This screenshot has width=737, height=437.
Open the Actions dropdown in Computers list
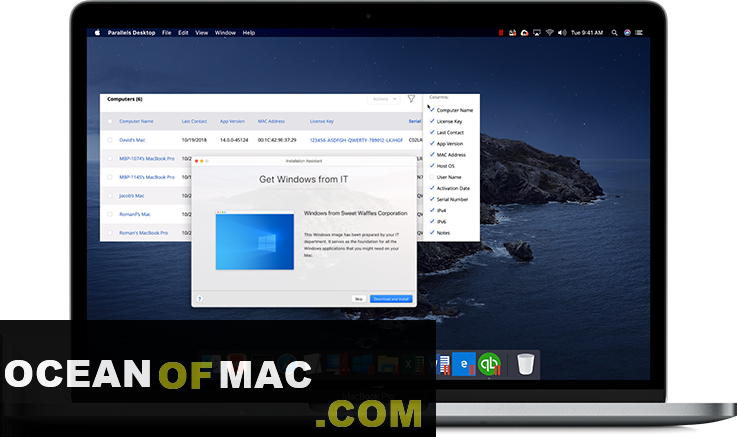(384, 99)
